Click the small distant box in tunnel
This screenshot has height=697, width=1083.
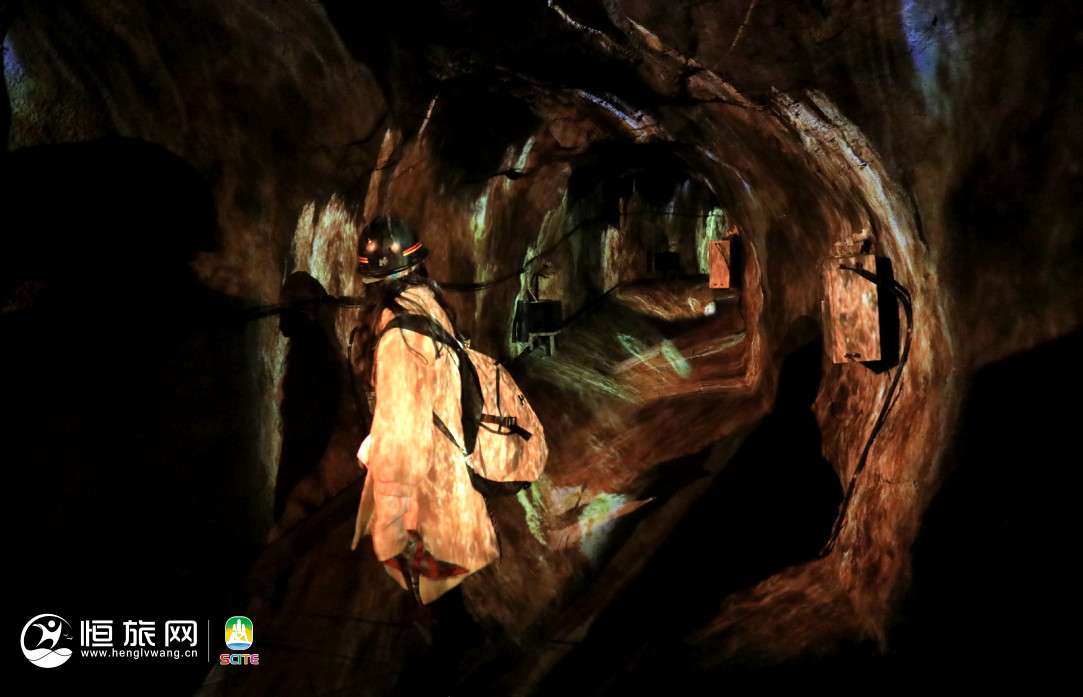[722, 263]
